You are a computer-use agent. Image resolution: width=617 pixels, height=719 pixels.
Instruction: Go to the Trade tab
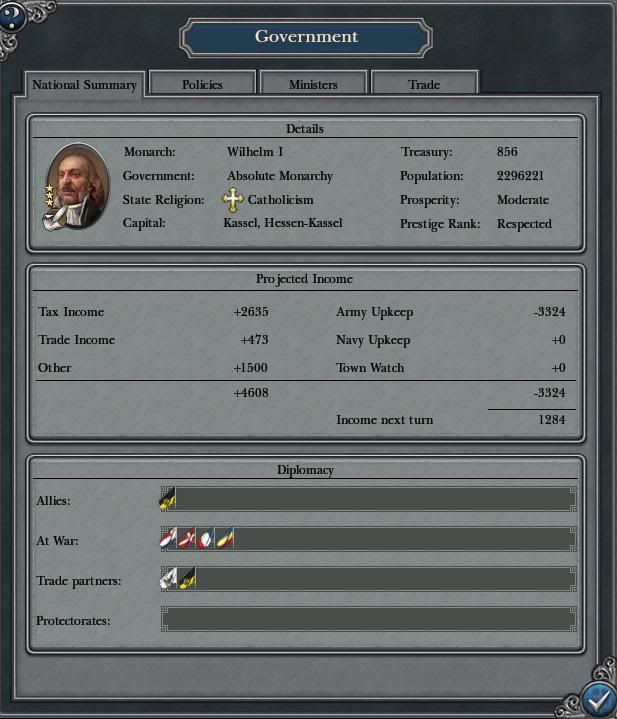coord(424,84)
